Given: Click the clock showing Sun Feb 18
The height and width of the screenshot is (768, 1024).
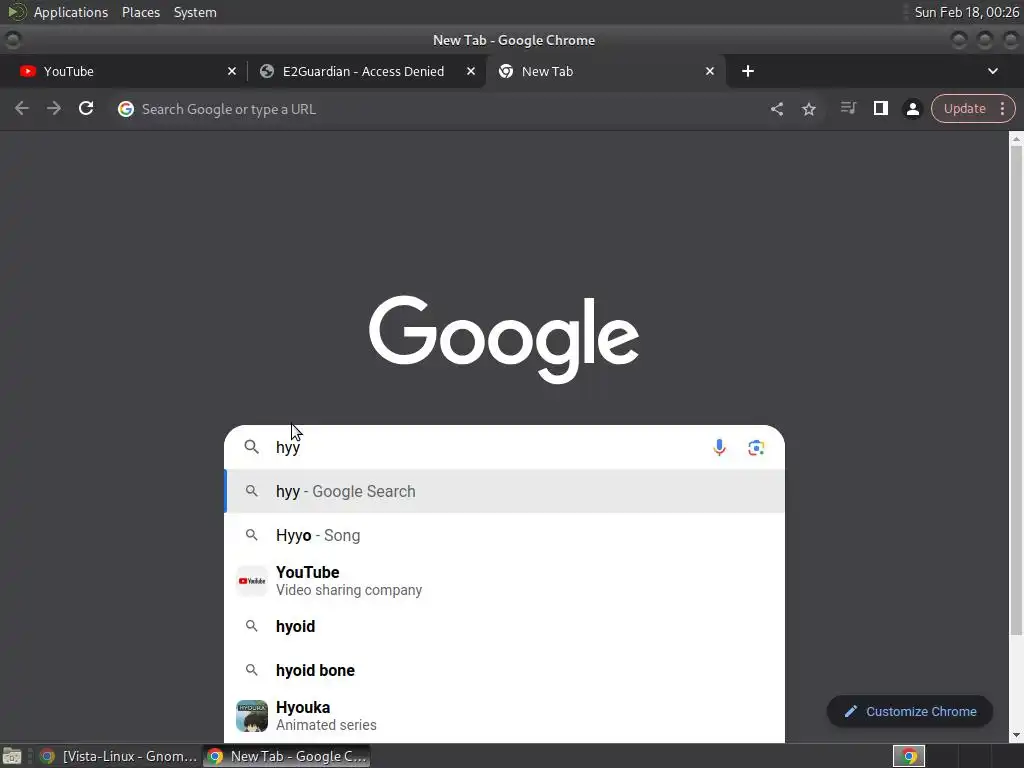Looking at the screenshot, I should (966, 12).
